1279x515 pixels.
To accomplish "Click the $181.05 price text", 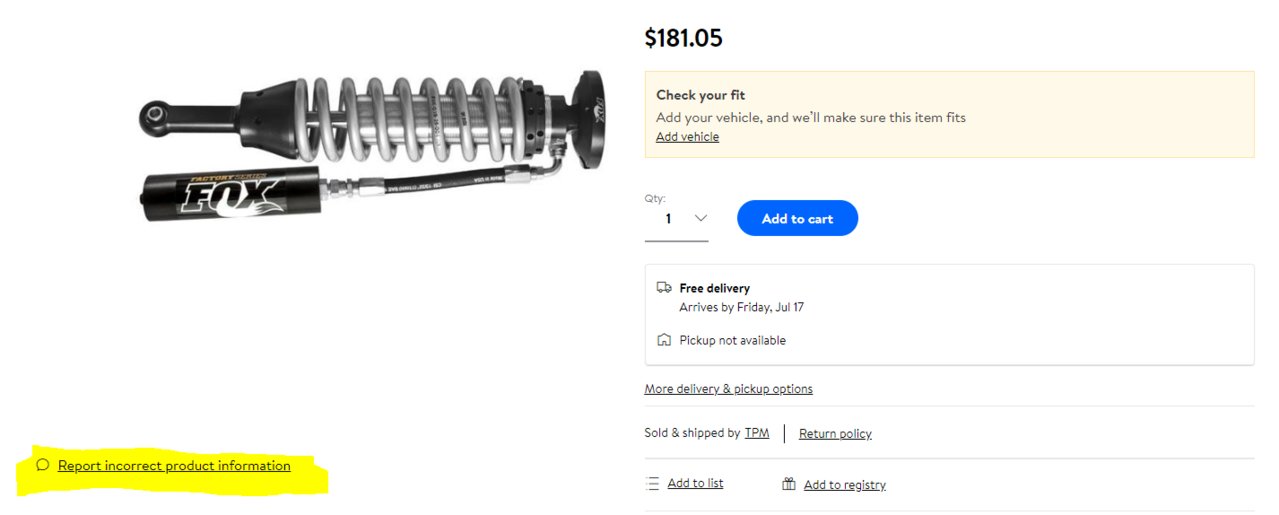I will point(683,38).
